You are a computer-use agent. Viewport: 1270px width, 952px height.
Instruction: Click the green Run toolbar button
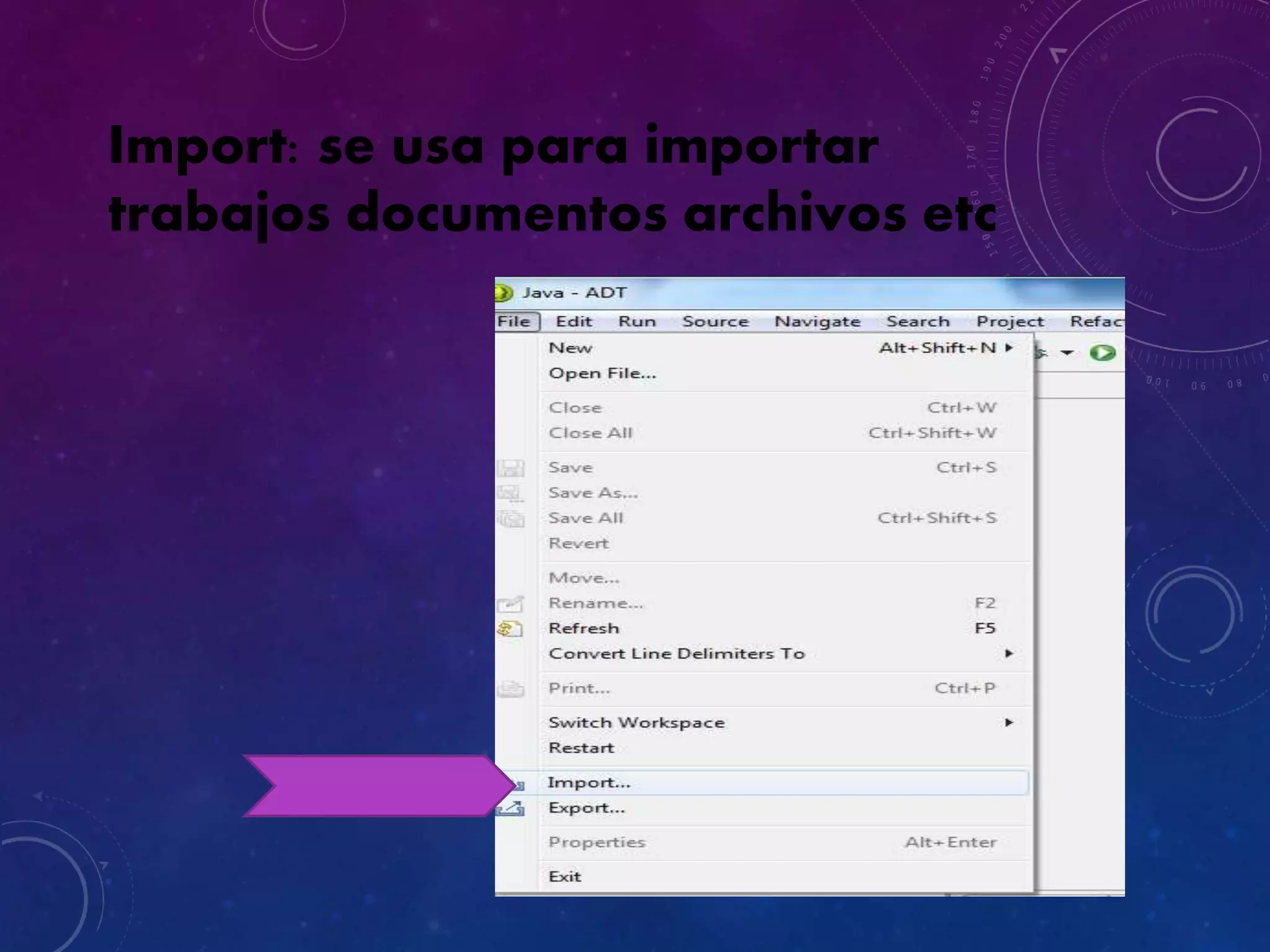point(1103,353)
